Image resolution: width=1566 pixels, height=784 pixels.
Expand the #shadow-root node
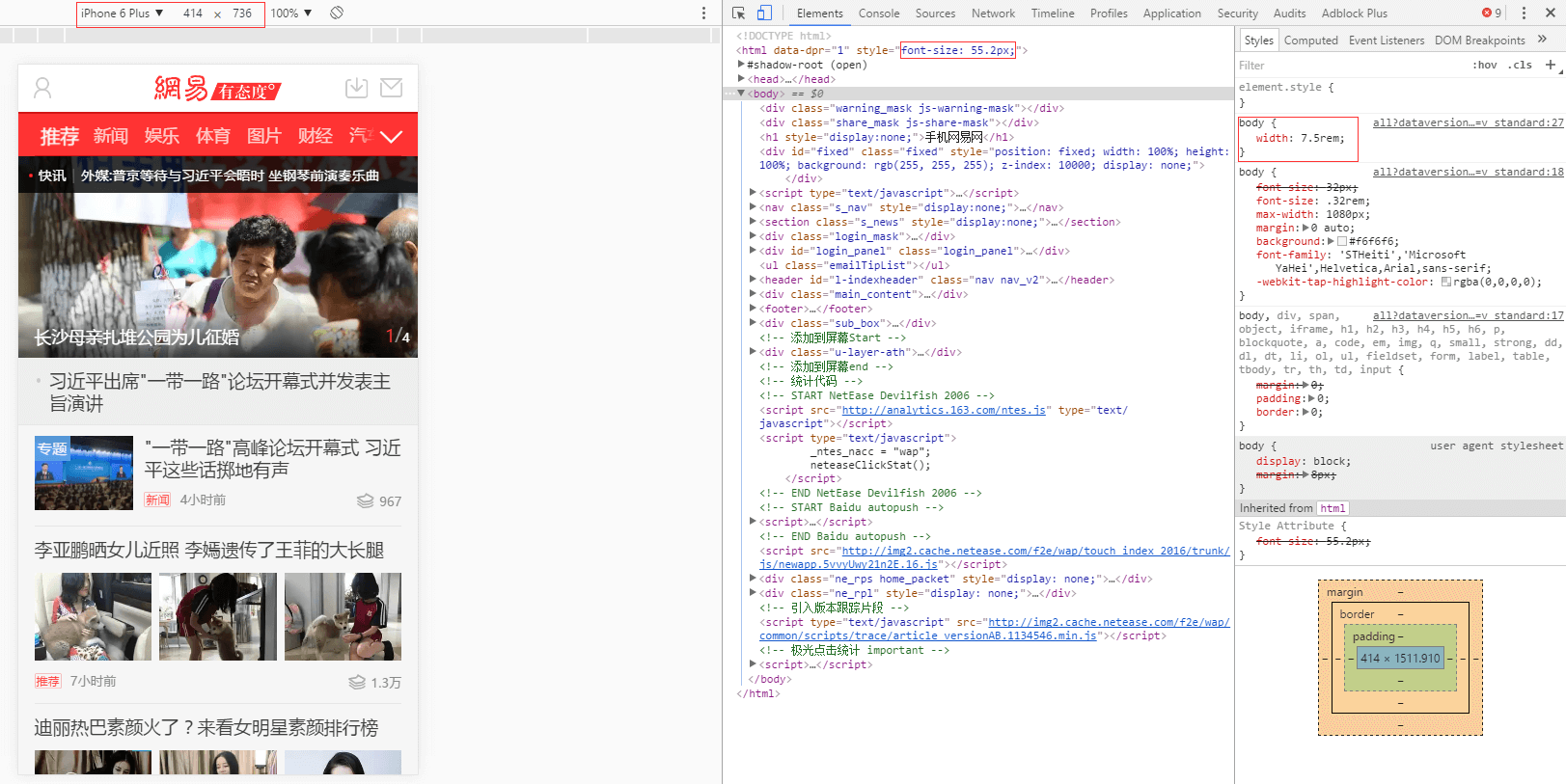click(x=741, y=65)
